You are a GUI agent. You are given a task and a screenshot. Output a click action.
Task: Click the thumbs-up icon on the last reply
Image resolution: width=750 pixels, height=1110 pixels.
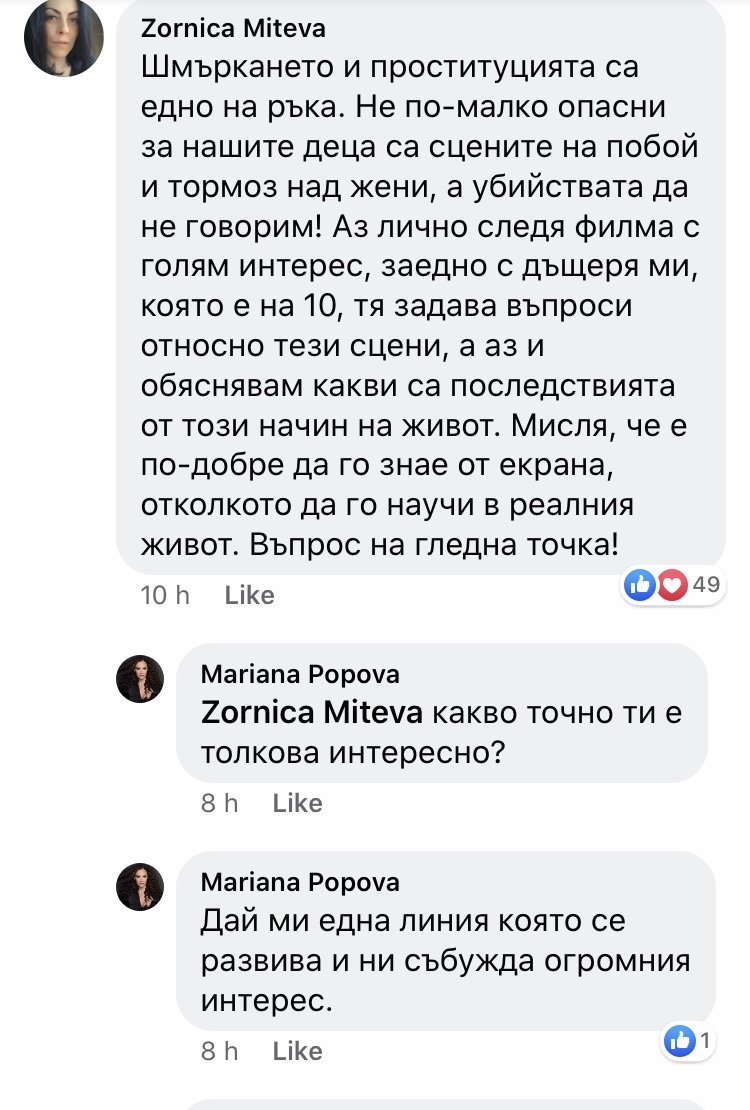click(679, 1041)
